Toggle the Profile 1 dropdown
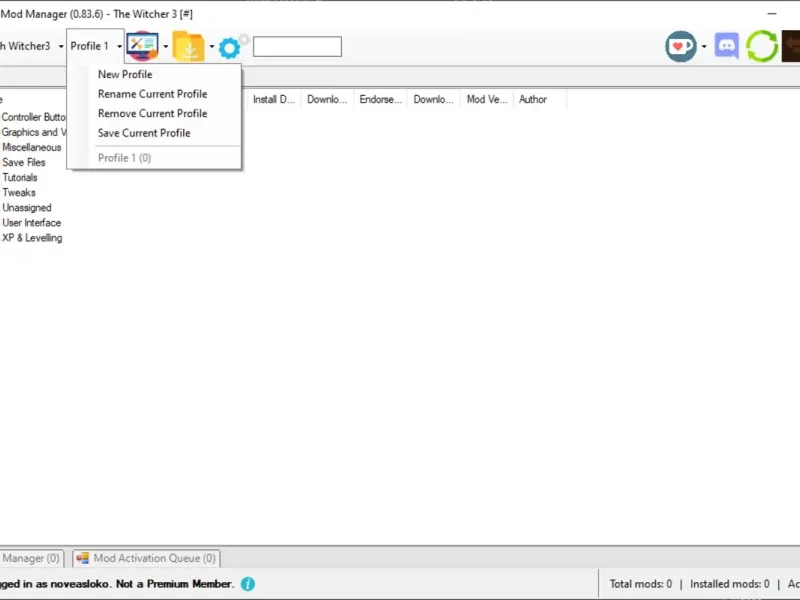Image resolution: width=800 pixels, height=600 pixels. tap(95, 46)
